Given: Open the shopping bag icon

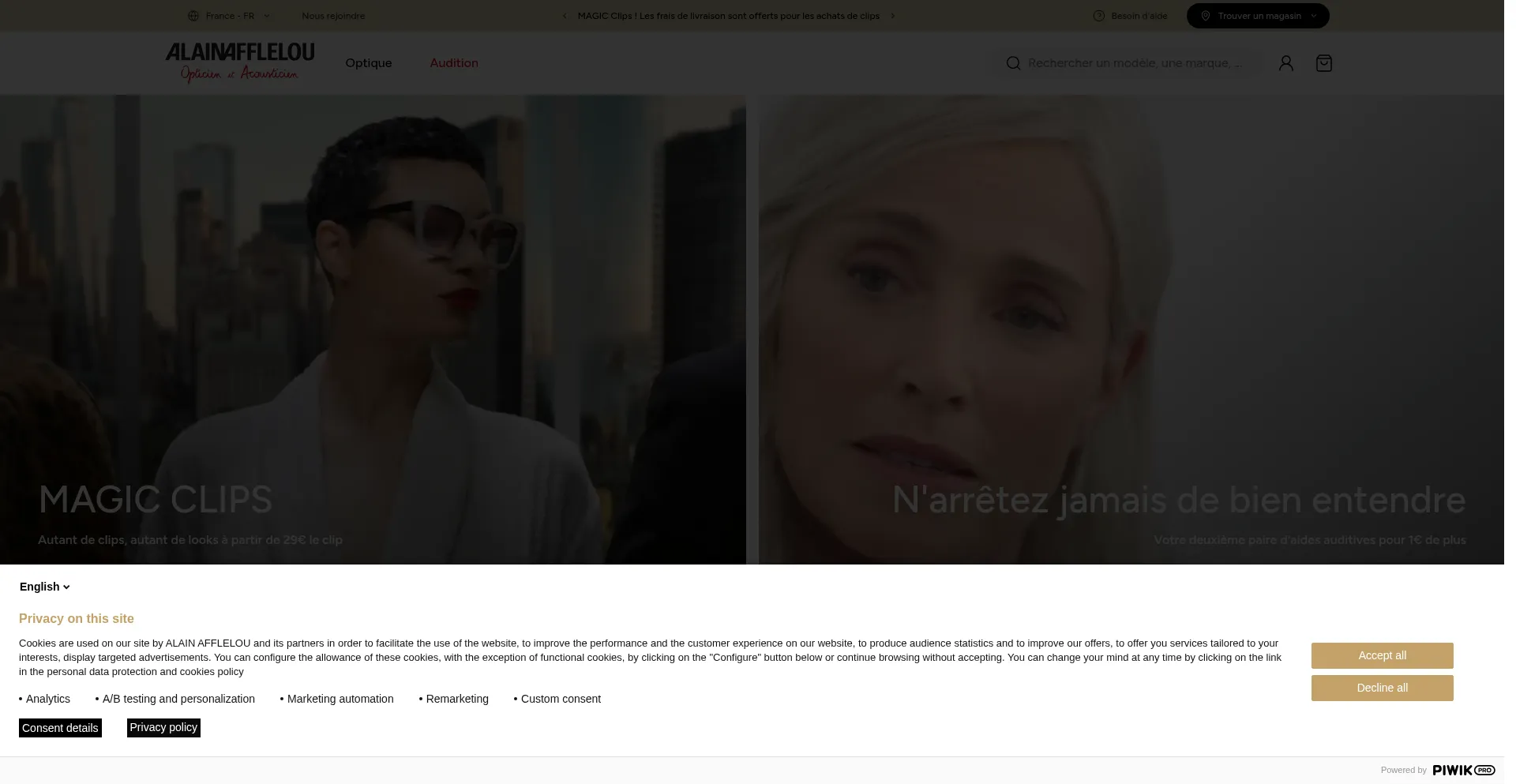Looking at the screenshot, I should [x=1323, y=63].
